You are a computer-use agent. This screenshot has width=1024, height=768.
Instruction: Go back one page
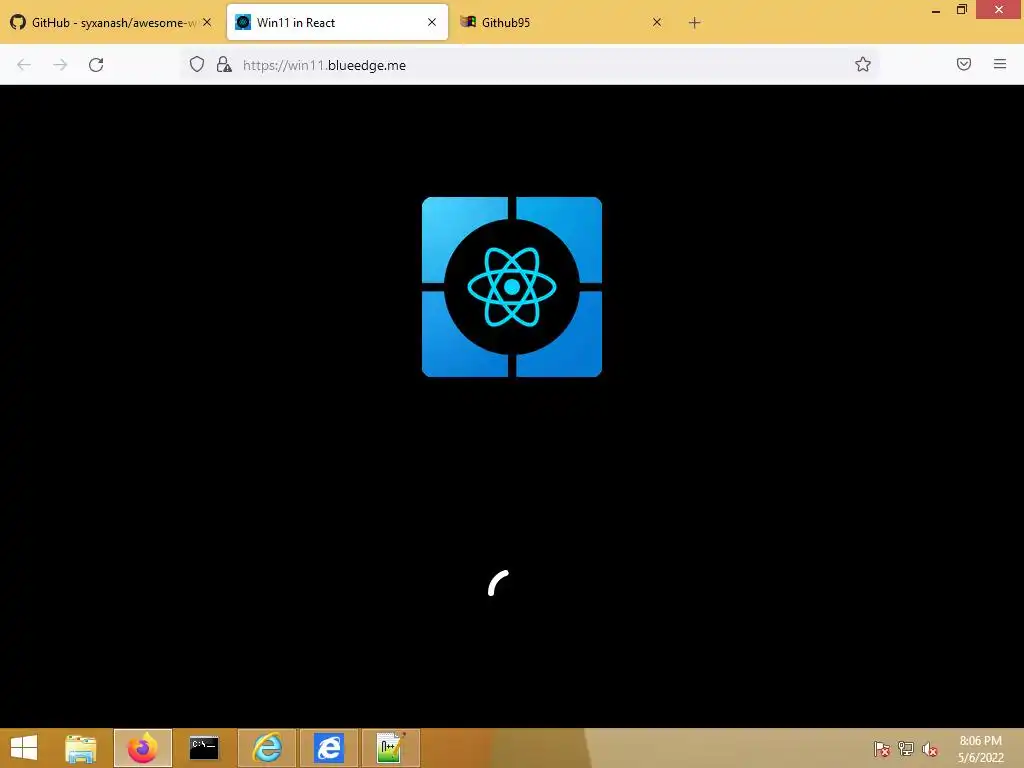tap(24, 65)
